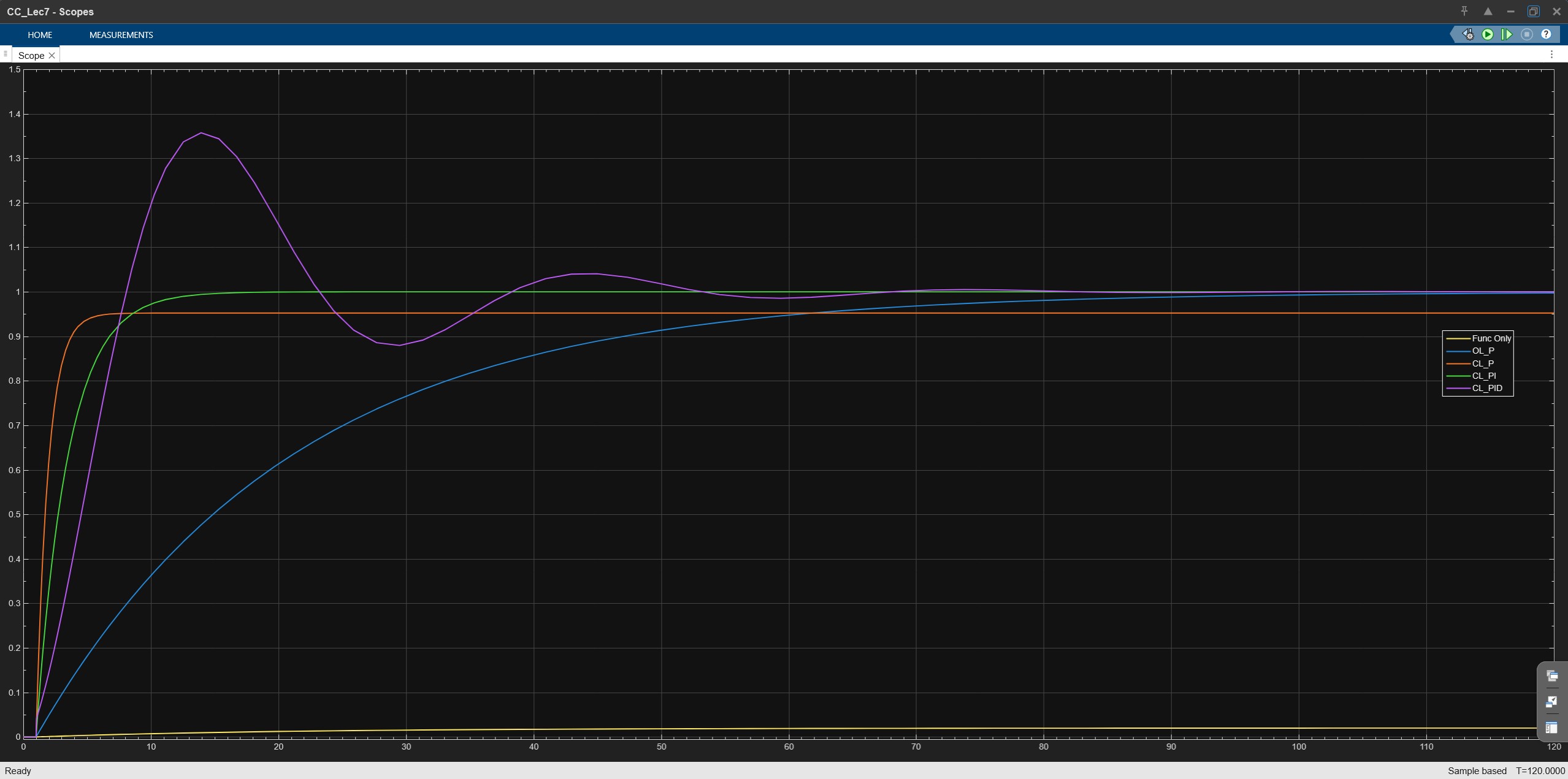Switch to the HOME tab
The image size is (1568, 779).
(x=40, y=35)
